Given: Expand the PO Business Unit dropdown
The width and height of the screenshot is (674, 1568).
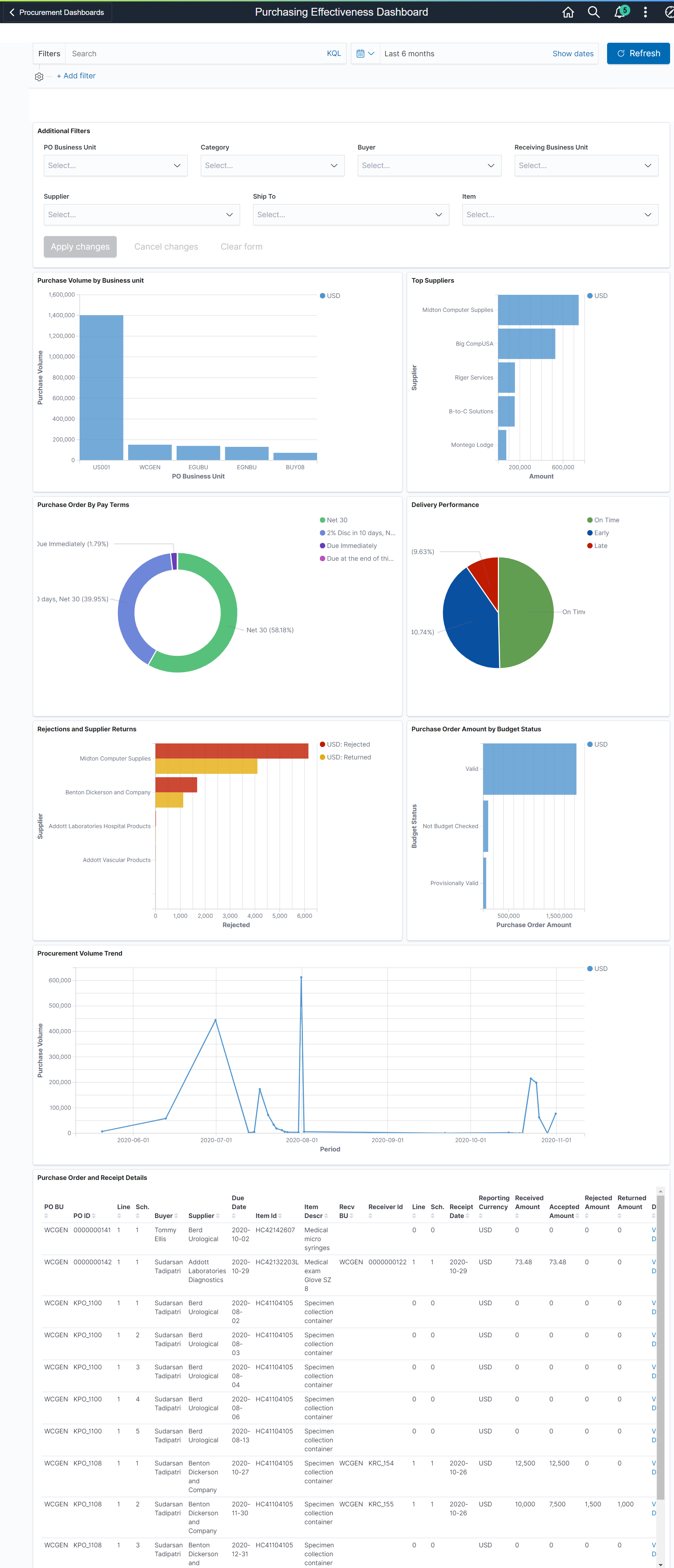Looking at the screenshot, I should pos(116,166).
